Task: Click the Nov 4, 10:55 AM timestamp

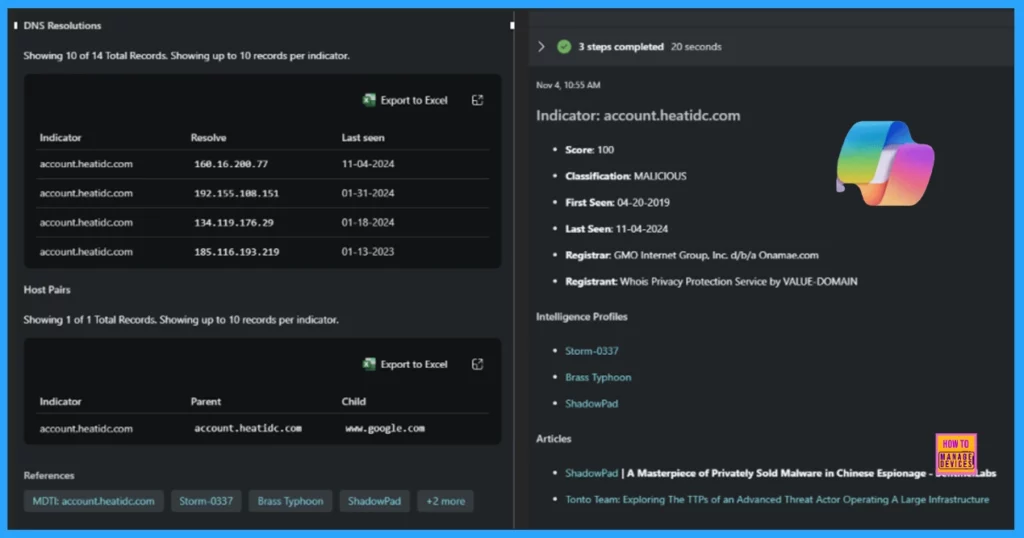Action: pos(568,85)
